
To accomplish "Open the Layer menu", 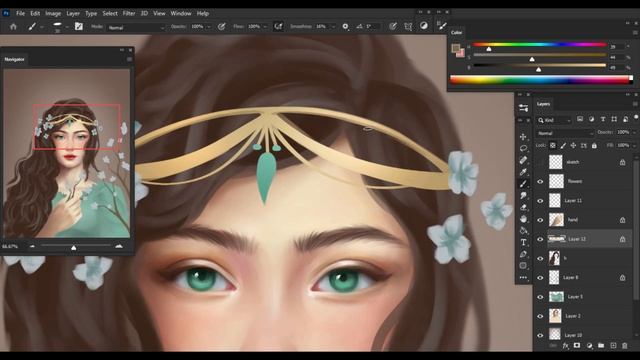I will (x=73, y=13).
